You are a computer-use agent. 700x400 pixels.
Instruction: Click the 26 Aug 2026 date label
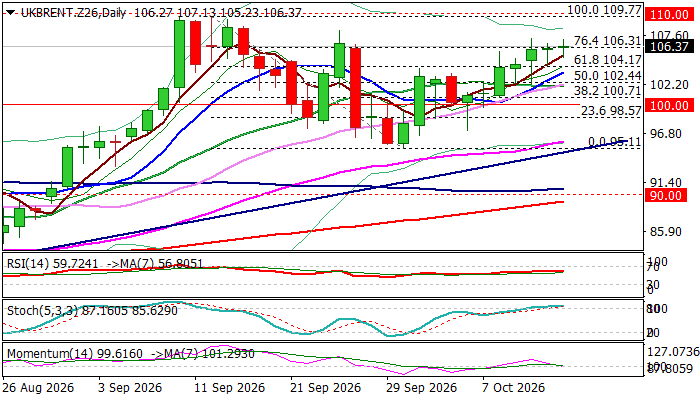(38, 388)
